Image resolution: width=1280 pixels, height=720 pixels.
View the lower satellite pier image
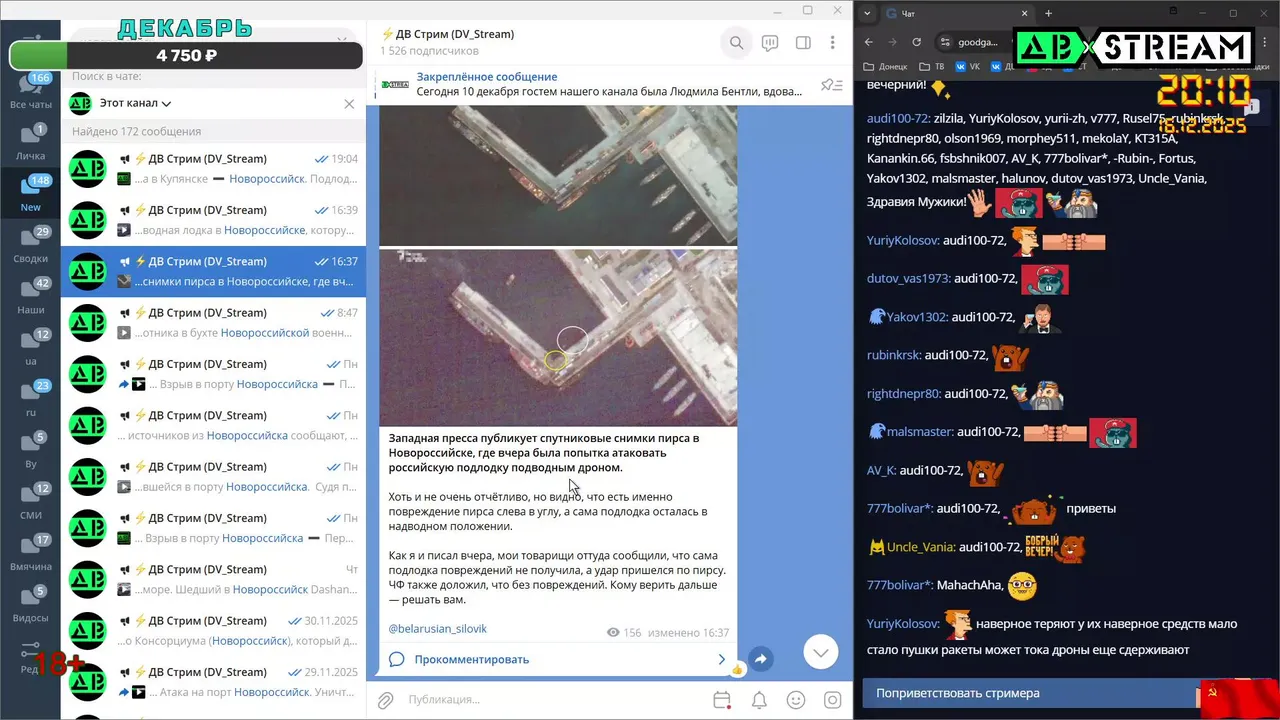pos(558,337)
